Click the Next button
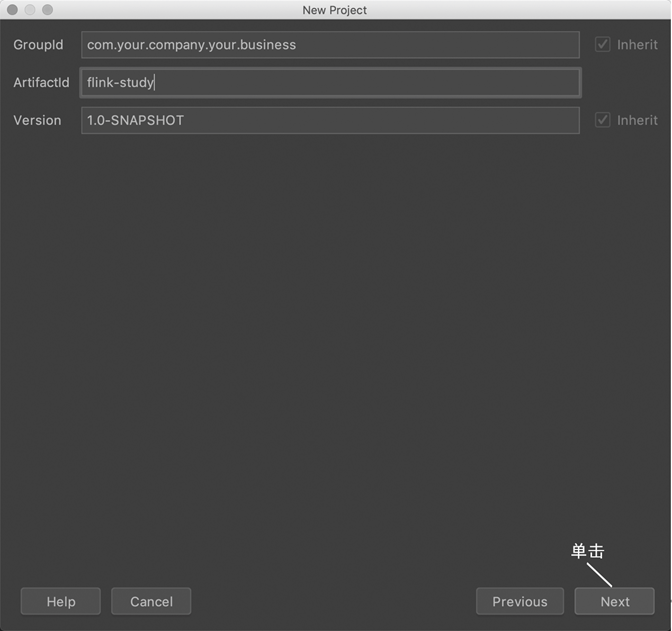672x631 pixels. click(614, 601)
